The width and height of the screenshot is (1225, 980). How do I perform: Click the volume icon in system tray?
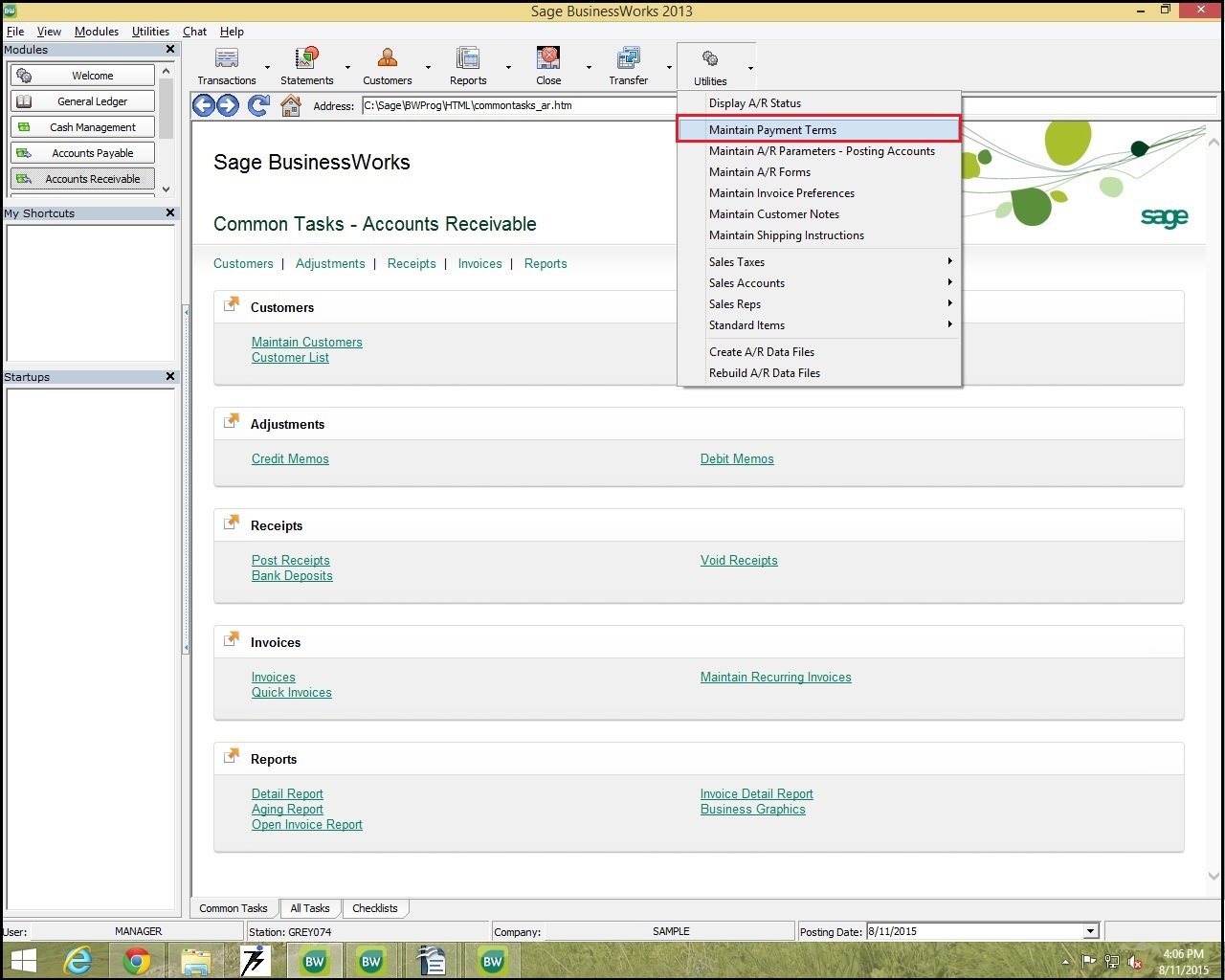(x=1135, y=962)
